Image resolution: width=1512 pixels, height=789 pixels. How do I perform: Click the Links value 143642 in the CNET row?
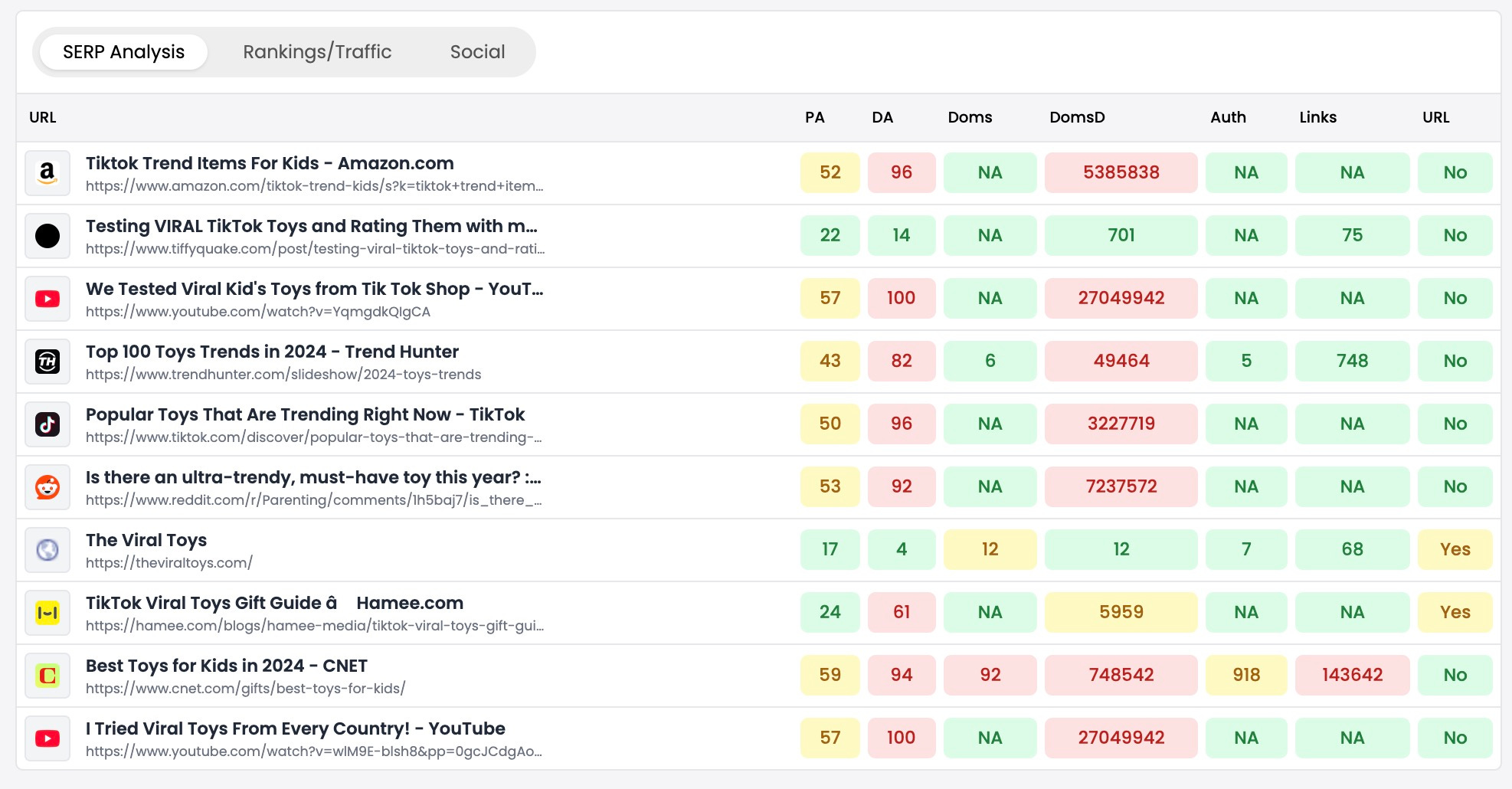pyautogui.click(x=1353, y=675)
